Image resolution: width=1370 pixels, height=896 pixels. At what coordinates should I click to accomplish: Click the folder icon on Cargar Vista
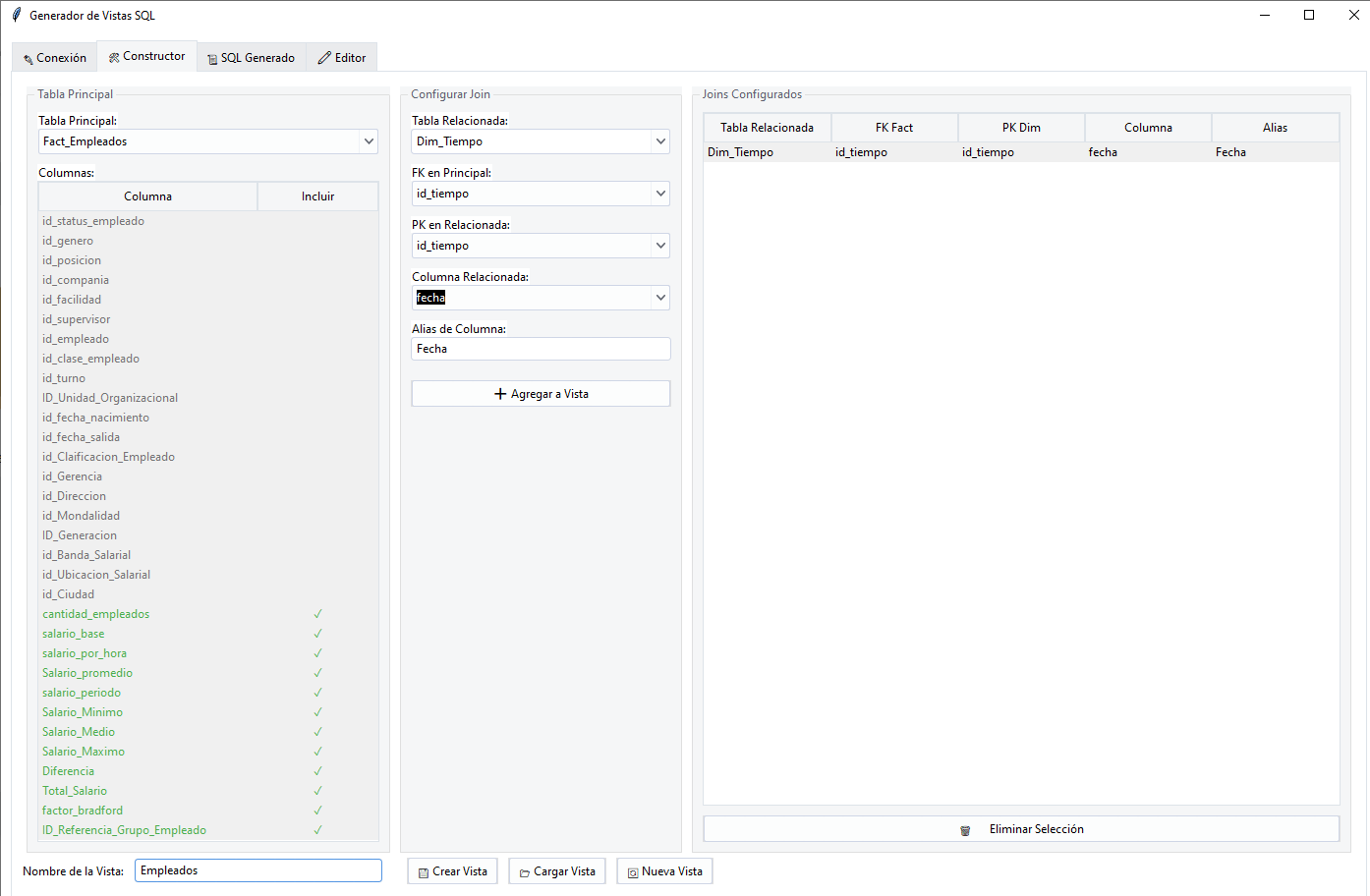click(x=525, y=872)
